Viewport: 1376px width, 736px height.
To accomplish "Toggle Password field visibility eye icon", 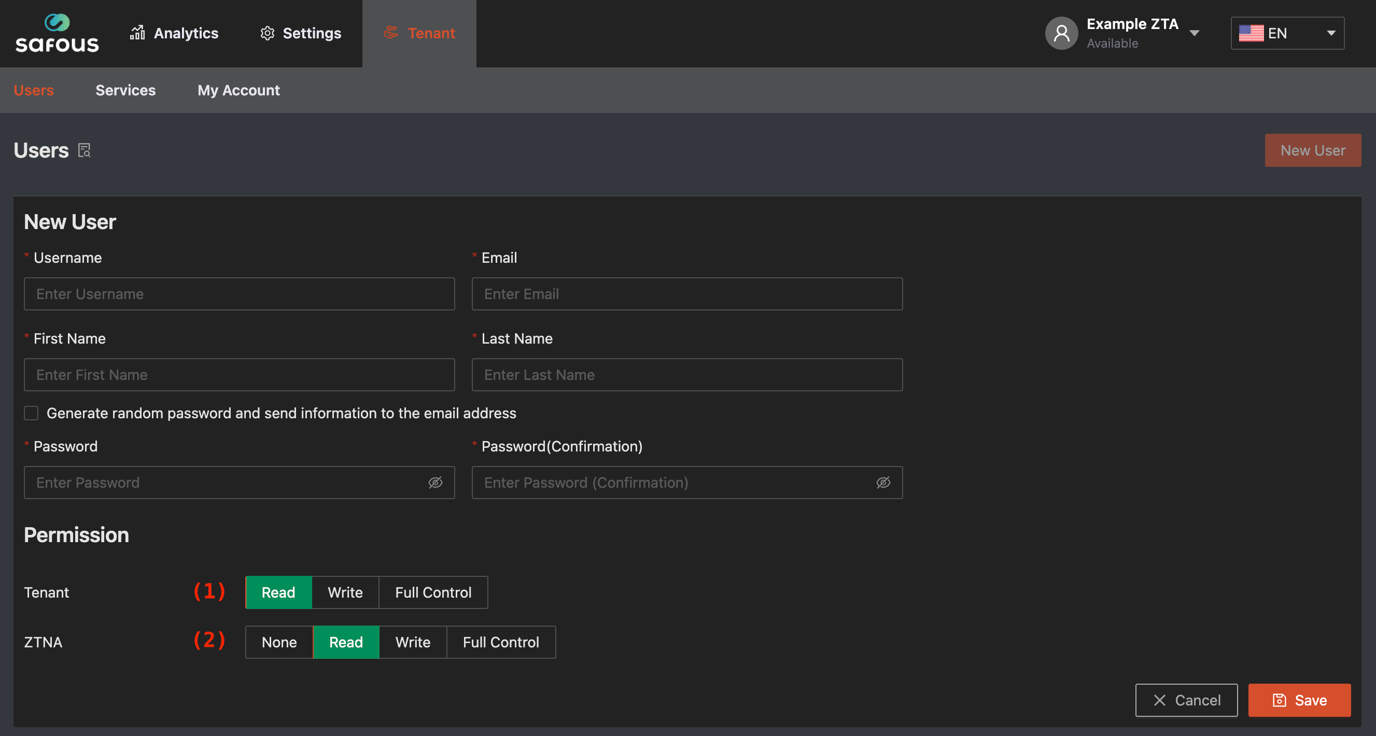I will click(x=435, y=482).
